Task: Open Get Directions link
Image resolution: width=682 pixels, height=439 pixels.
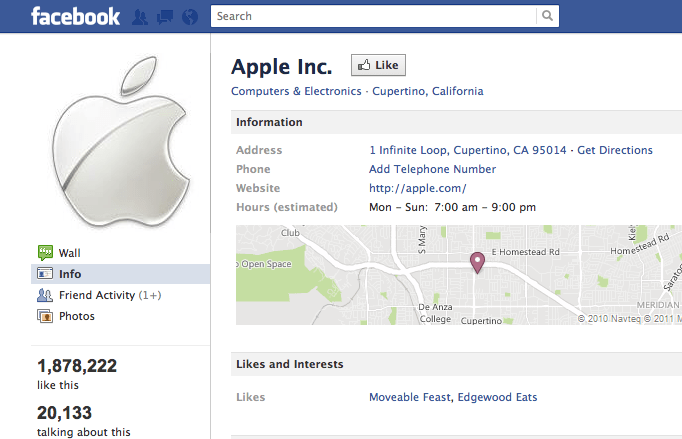Action: click(x=615, y=150)
